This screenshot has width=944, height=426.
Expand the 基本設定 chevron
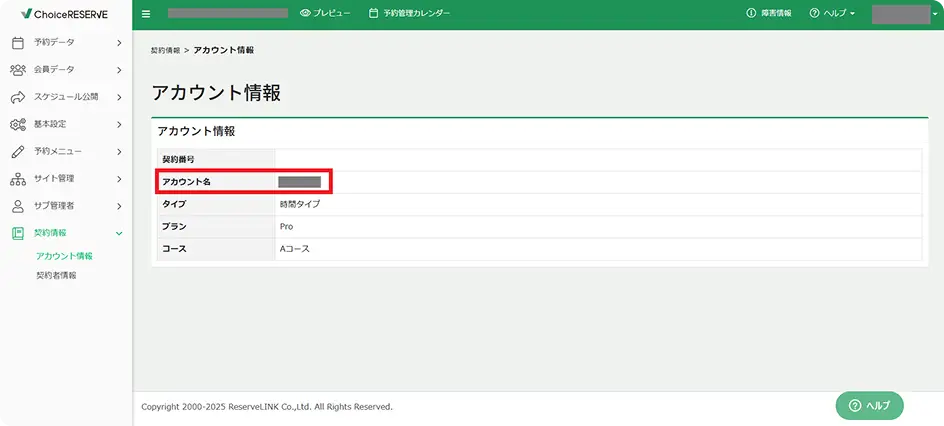pyautogui.click(x=119, y=125)
